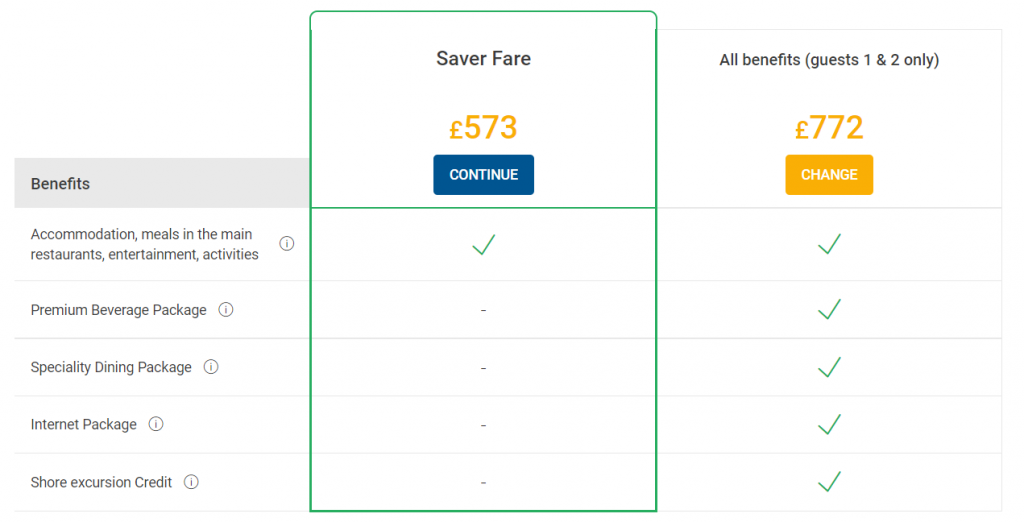Click All benefits Shore excursion checkmark
The width and height of the screenshot is (1024, 522).
pos(829,481)
